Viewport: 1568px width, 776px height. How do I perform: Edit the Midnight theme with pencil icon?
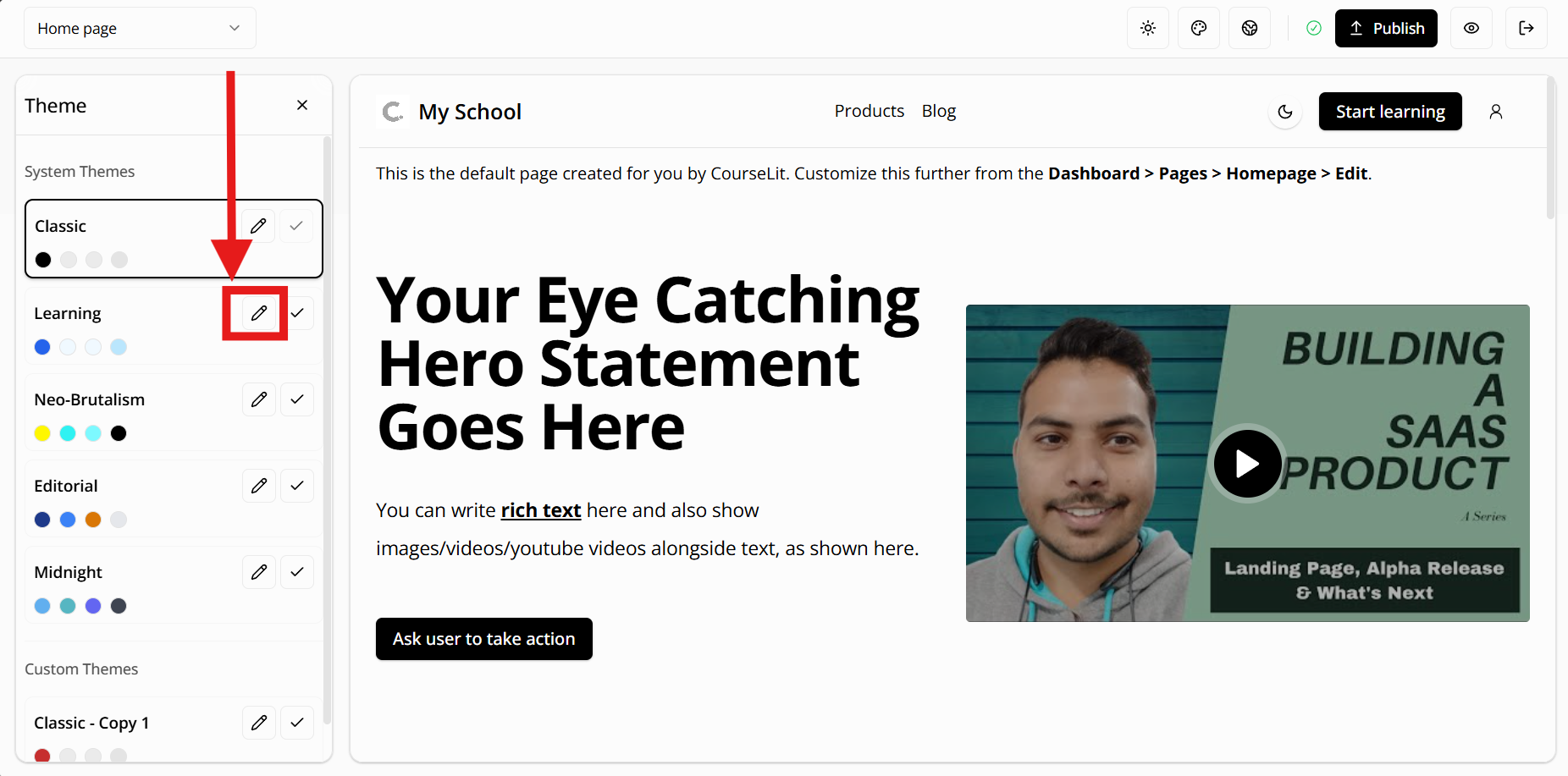tap(259, 572)
